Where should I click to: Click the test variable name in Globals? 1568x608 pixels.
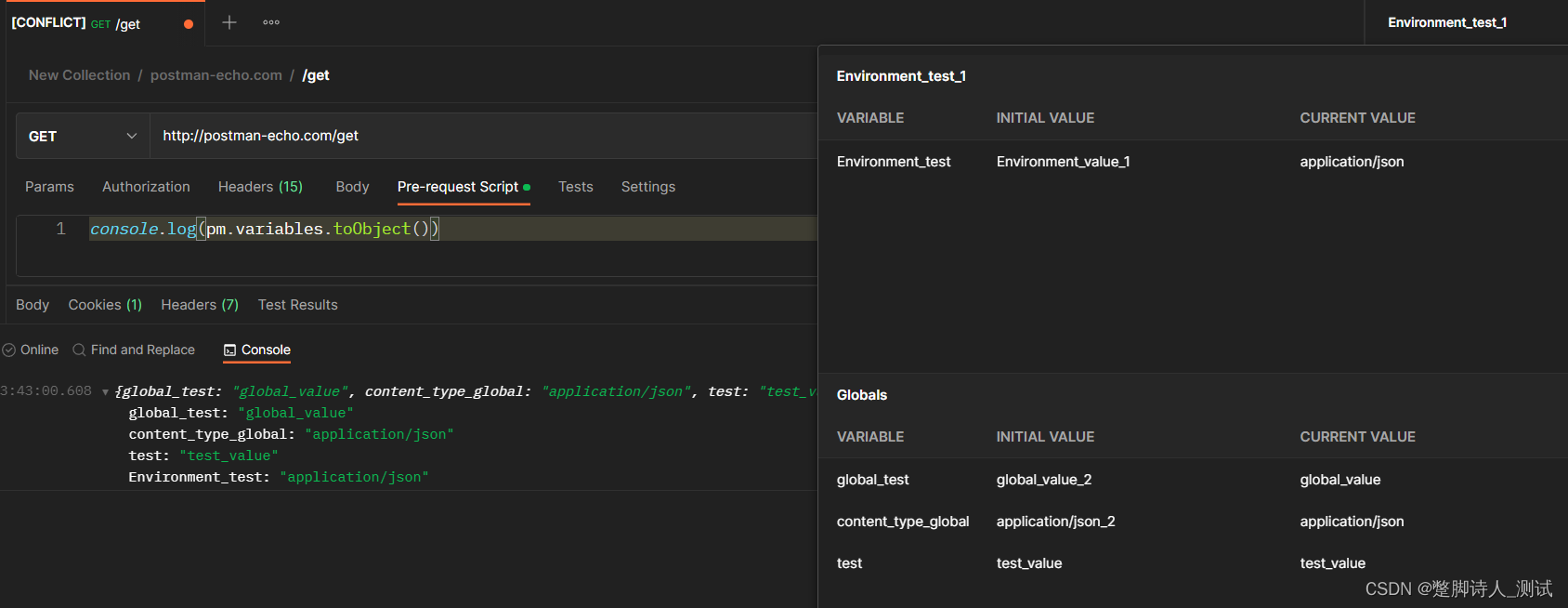click(x=849, y=563)
